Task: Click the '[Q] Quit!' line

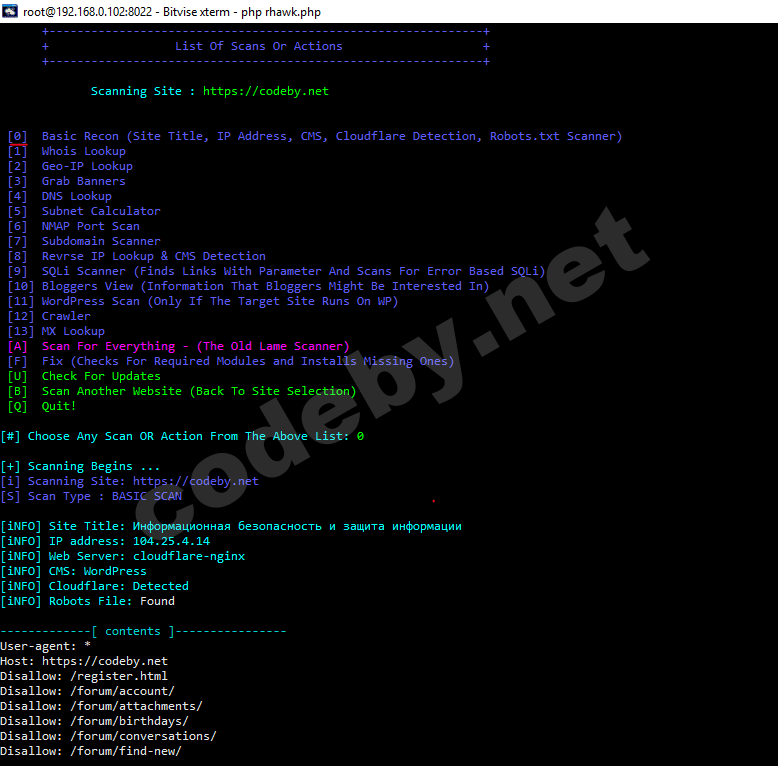Action: coord(42,406)
